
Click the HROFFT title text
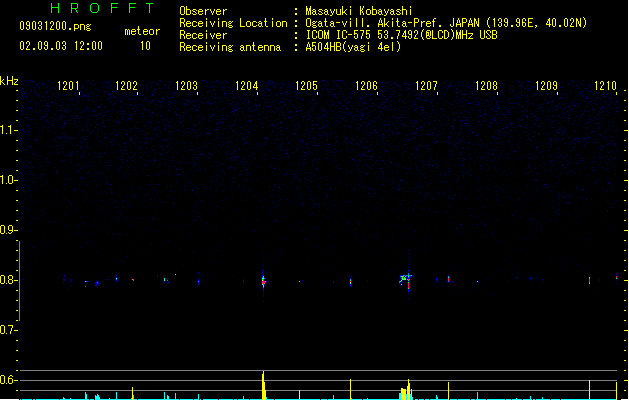coord(102,8)
